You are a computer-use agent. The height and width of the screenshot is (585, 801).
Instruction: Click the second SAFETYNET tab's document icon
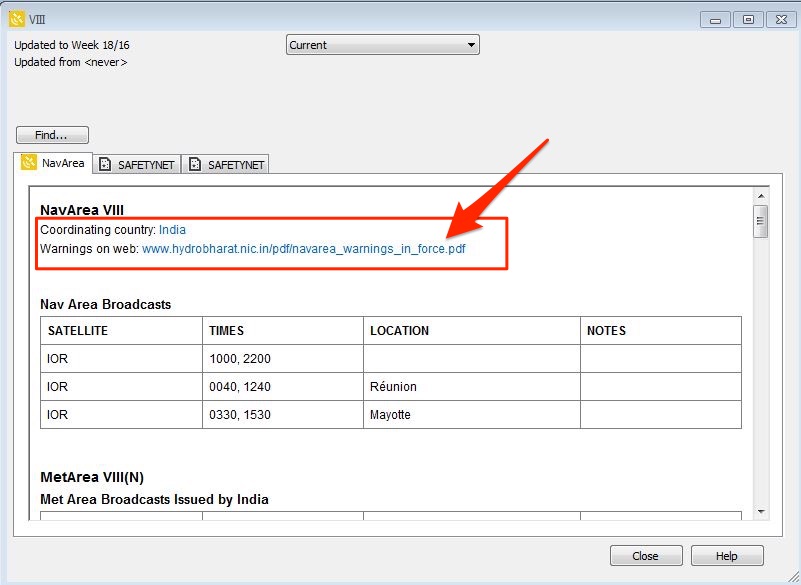(x=195, y=165)
